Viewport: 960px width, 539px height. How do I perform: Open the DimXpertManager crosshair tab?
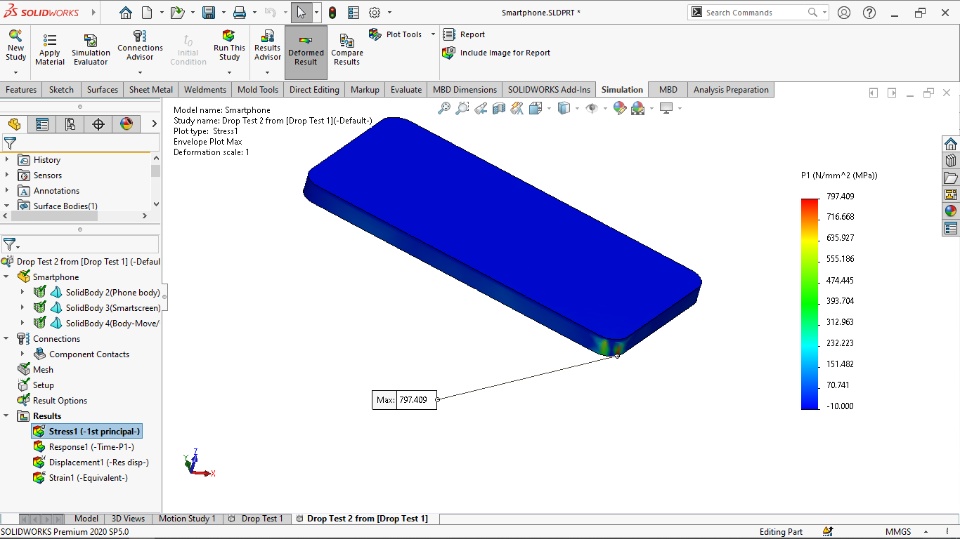point(99,124)
